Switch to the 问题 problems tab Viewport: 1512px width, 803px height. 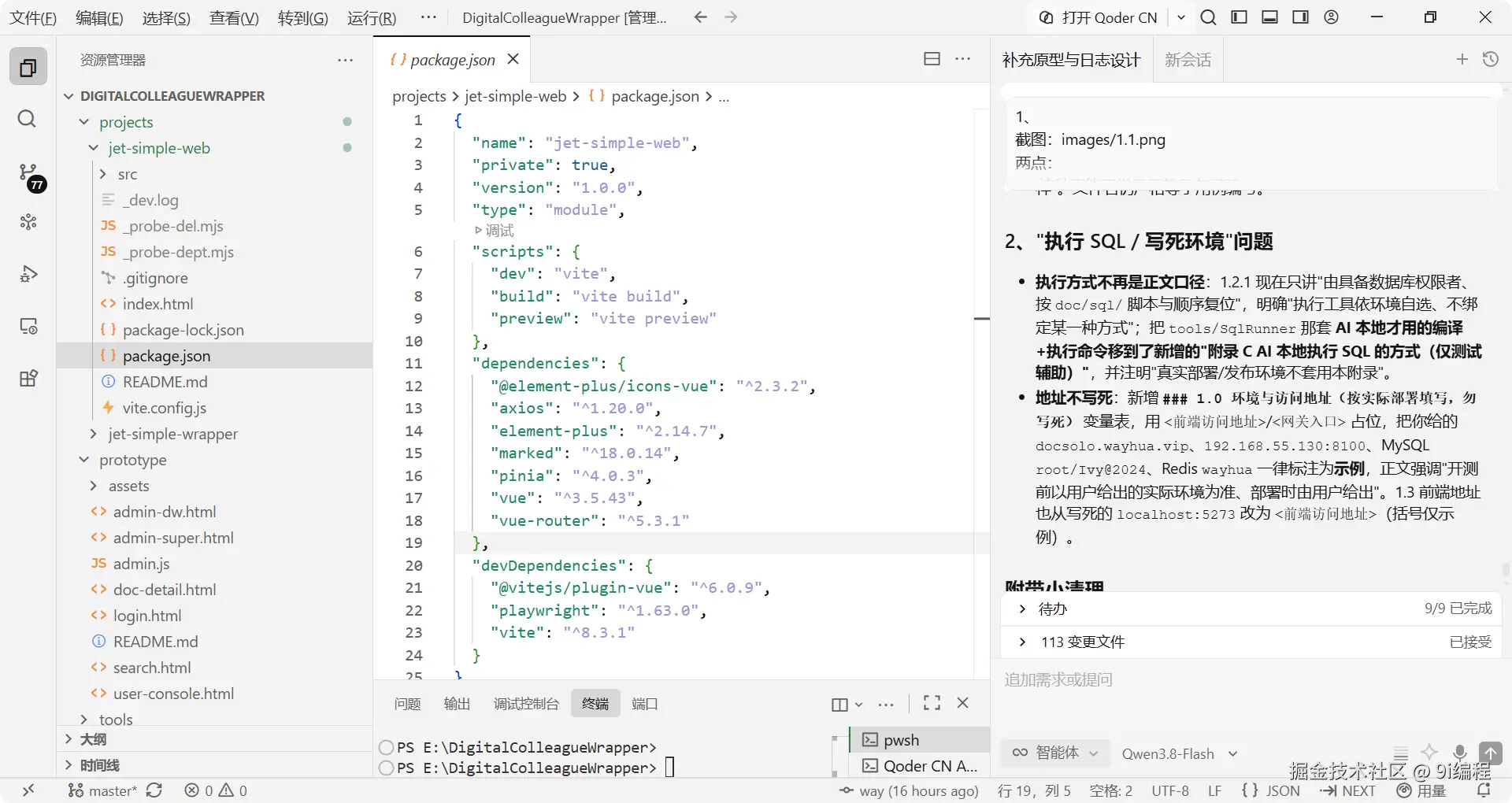point(407,703)
